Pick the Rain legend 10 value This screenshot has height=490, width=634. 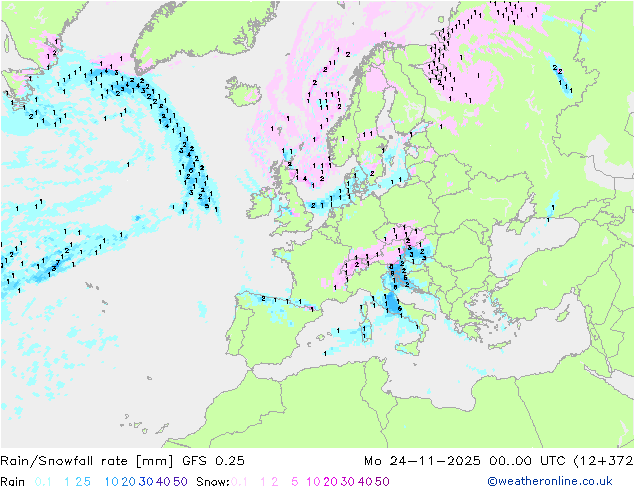[x=112, y=482]
